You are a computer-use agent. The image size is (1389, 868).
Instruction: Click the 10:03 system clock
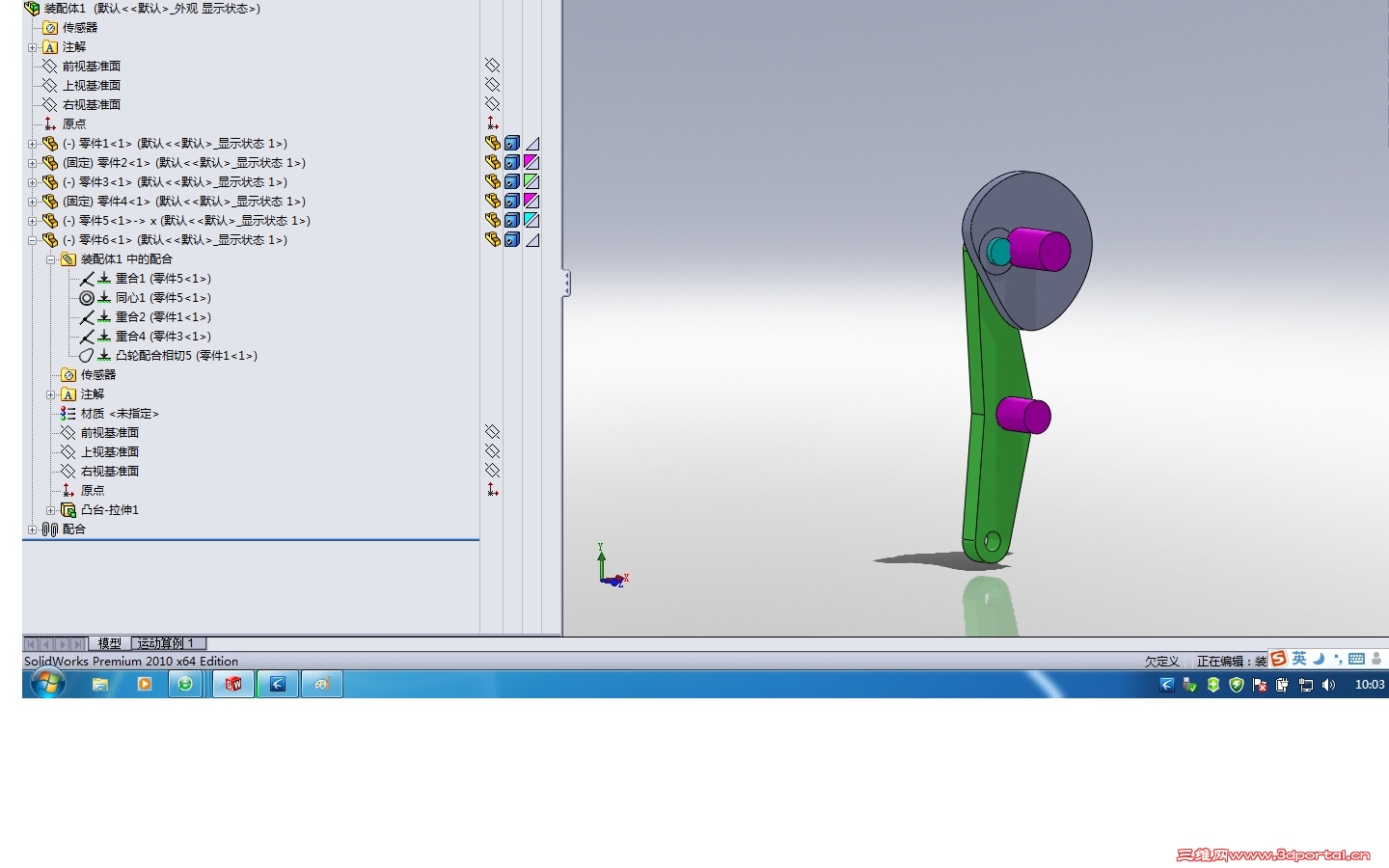pos(1370,685)
